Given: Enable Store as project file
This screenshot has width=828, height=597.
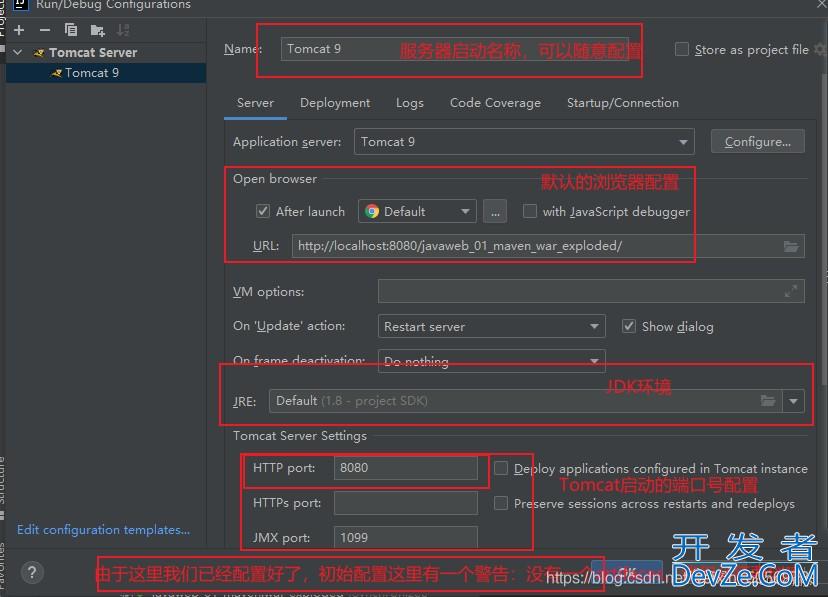Looking at the screenshot, I should 682,50.
